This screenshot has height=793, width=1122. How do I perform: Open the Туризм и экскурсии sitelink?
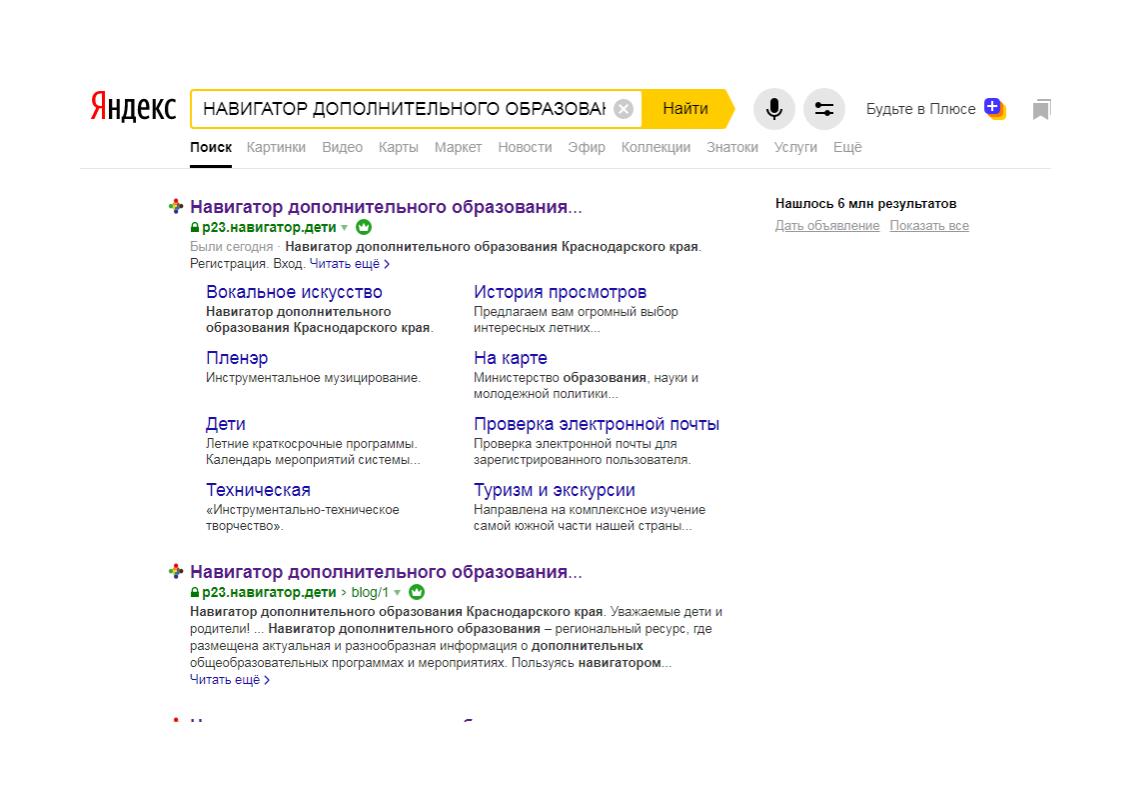pyautogui.click(x=555, y=490)
